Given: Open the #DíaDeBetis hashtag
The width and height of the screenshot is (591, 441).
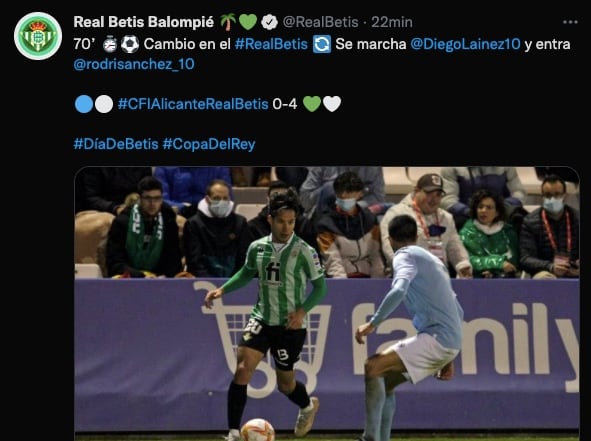Looking at the screenshot, I should [x=116, y=144].
